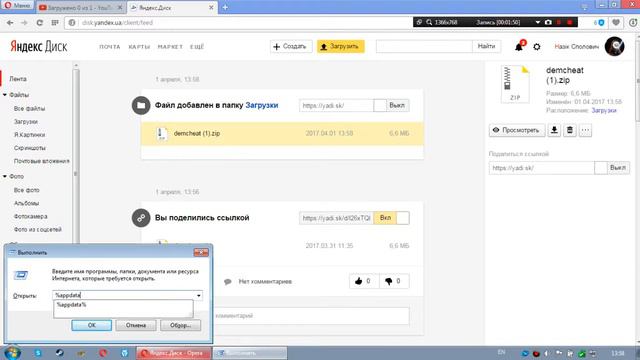Open Я.Картинки in sidebar
640x360 pixels.
[x=29, y=135]
